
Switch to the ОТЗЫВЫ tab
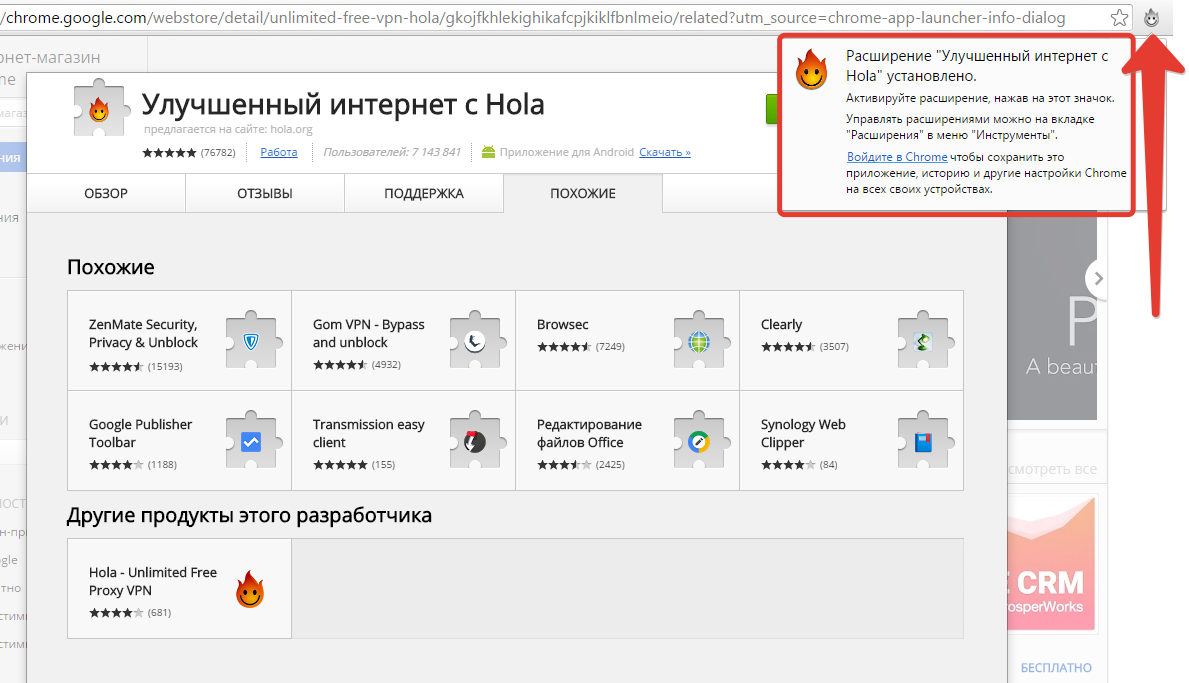(x=265, y=193)
